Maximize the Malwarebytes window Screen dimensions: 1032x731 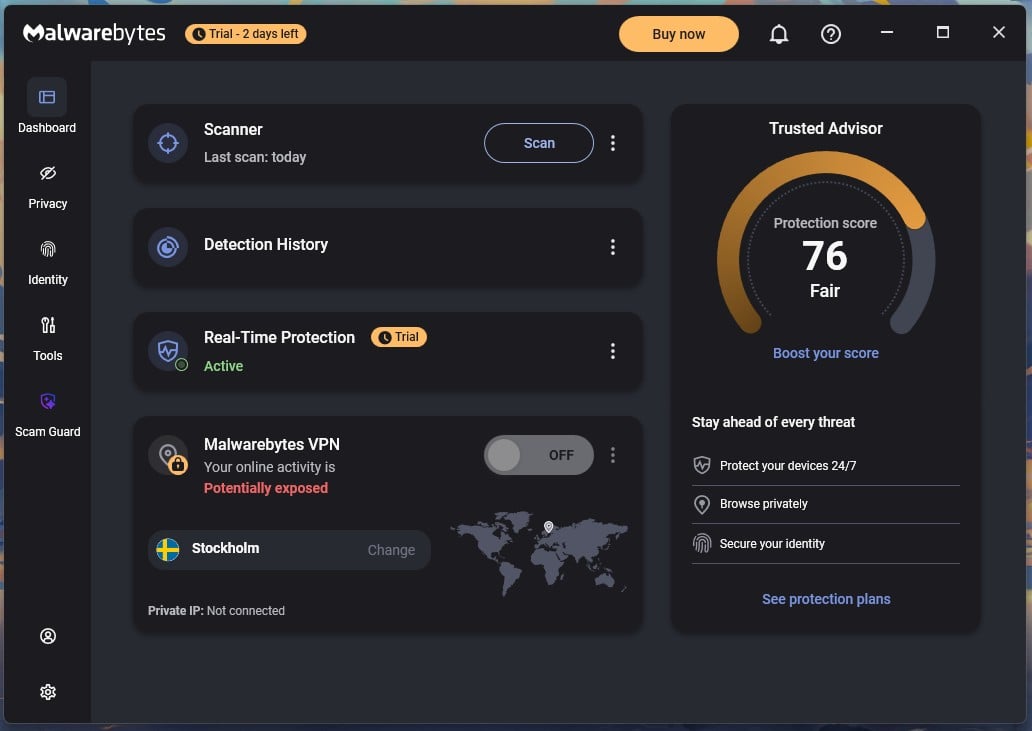942,32
